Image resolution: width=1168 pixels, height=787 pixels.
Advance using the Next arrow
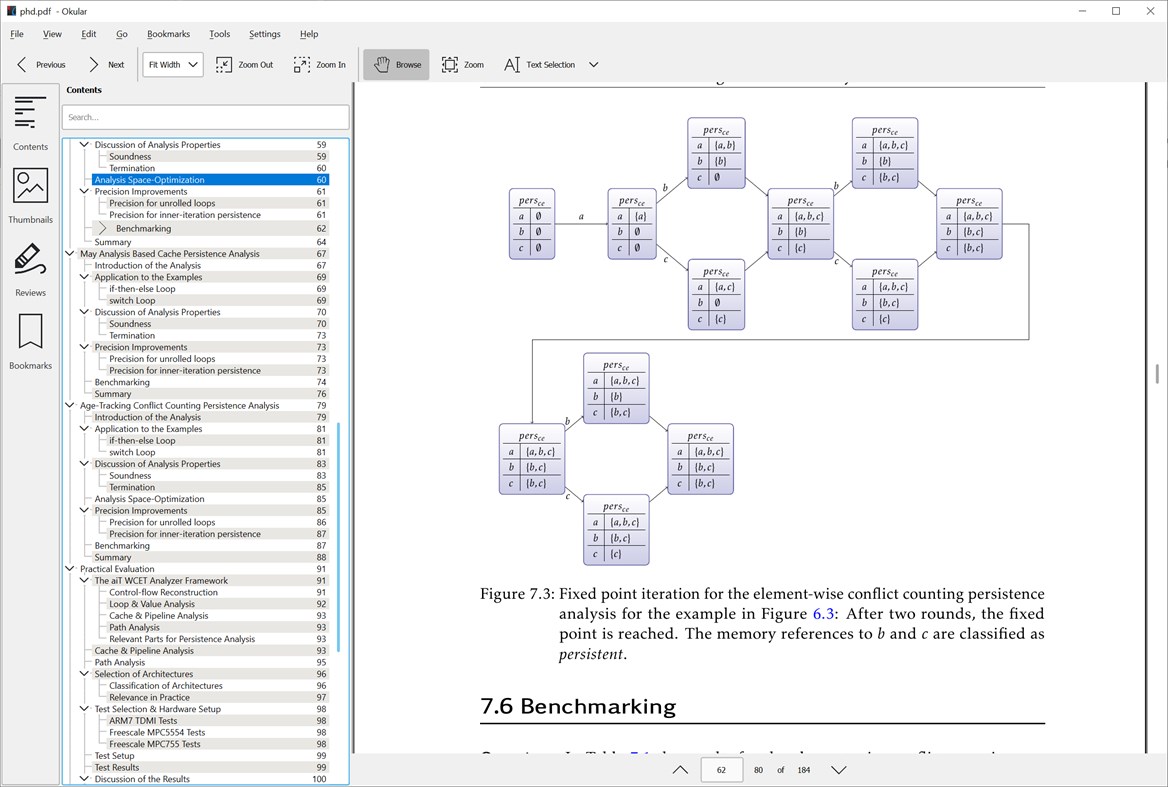[107, 64]
